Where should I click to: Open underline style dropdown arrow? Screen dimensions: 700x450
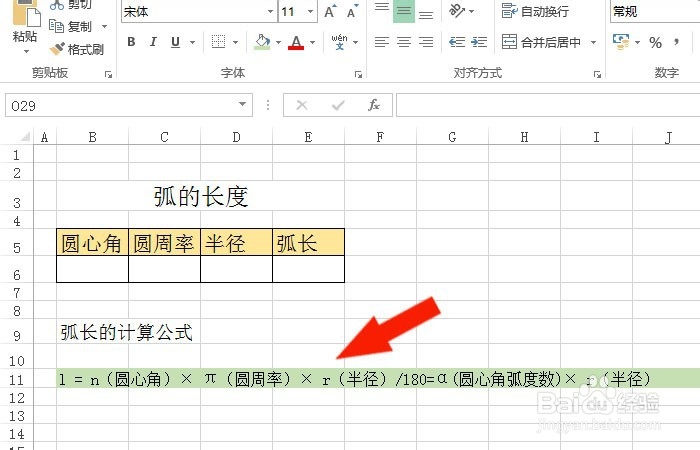pyautogui.click(x=192, y=42)
